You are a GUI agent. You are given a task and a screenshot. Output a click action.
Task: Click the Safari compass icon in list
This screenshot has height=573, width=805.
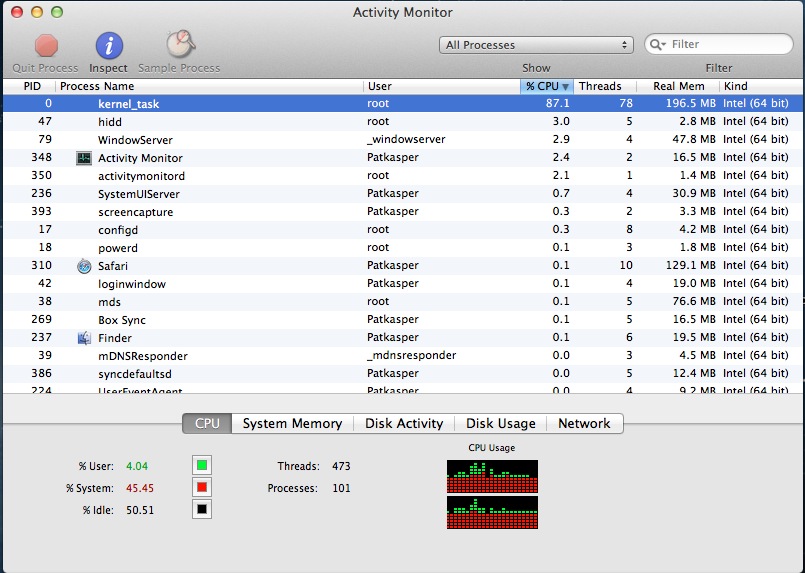pos(84,266)
